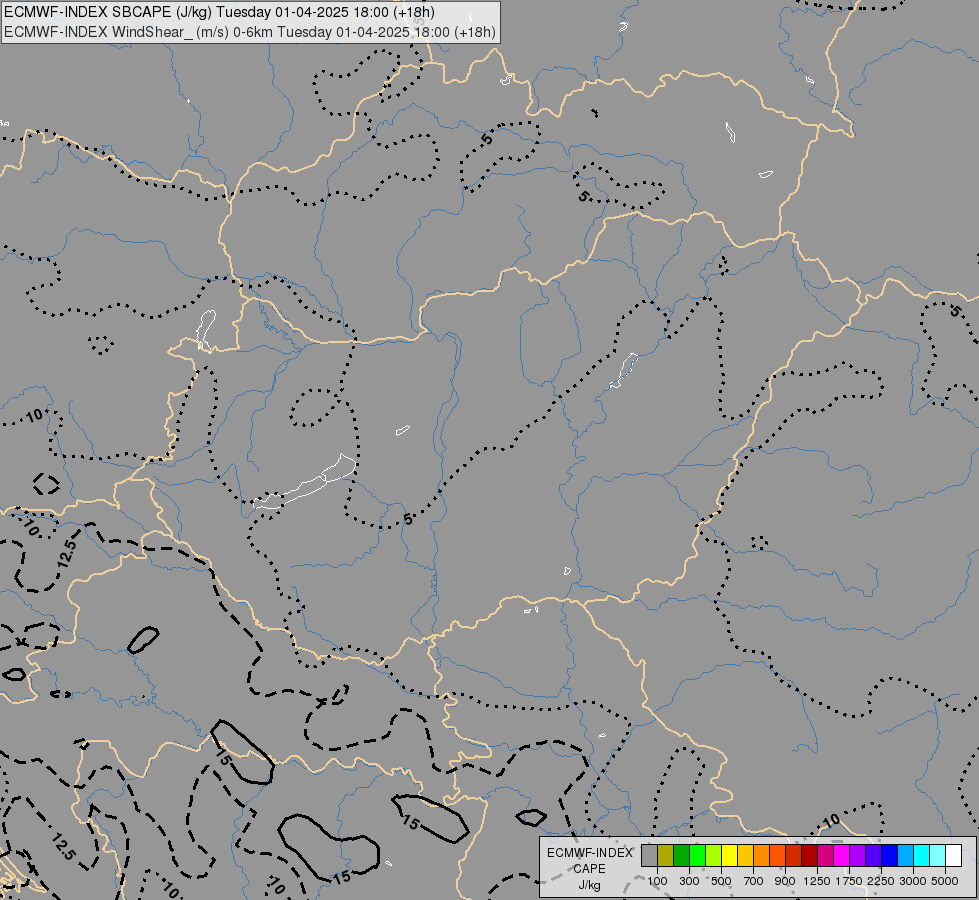Click the CAPE label in the legend
Viewport: 979px width, 900px height.
589,869
